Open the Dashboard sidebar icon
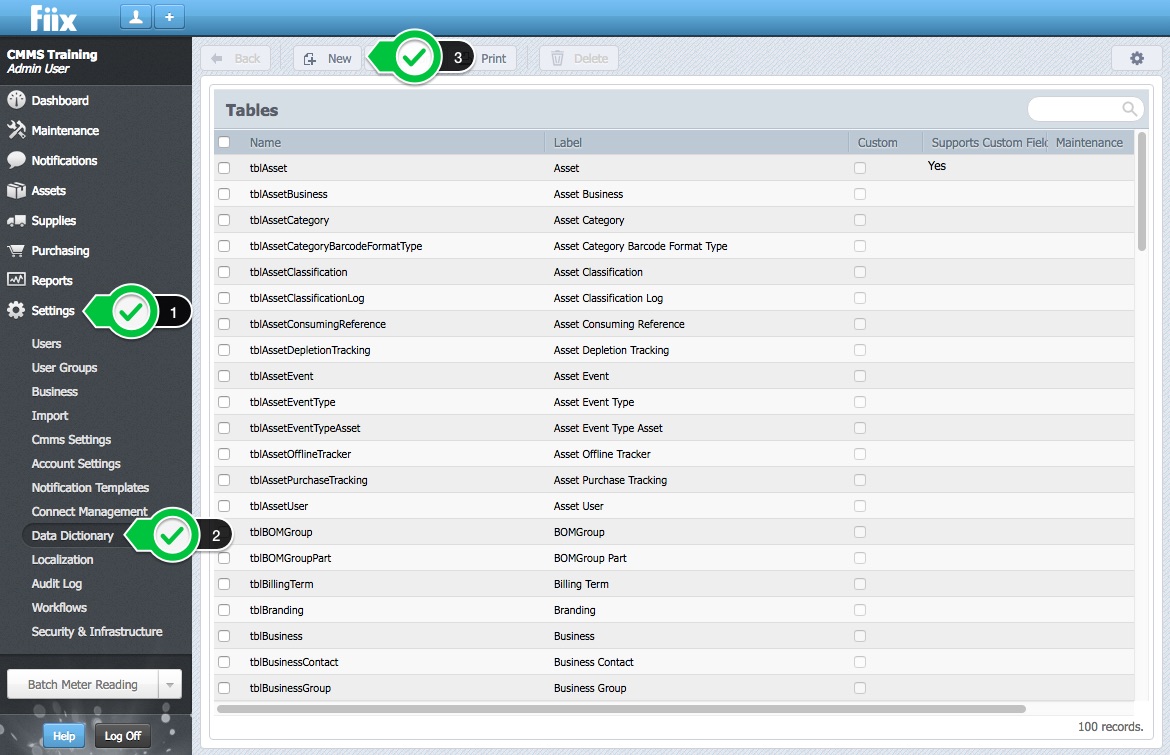This screenshot has height=755, width=1170. (x=16, y=100)
